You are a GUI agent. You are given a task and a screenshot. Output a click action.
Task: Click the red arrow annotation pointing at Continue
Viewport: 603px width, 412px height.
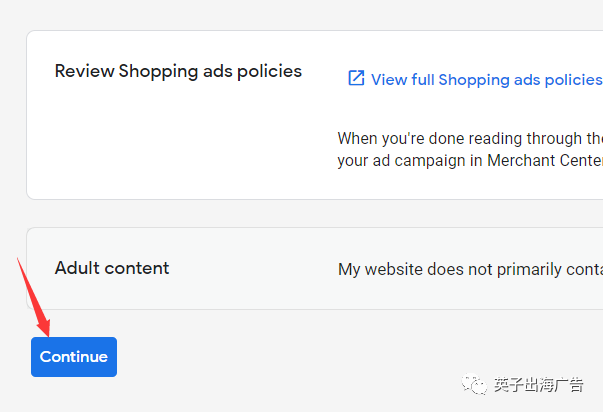click(34, 297)
